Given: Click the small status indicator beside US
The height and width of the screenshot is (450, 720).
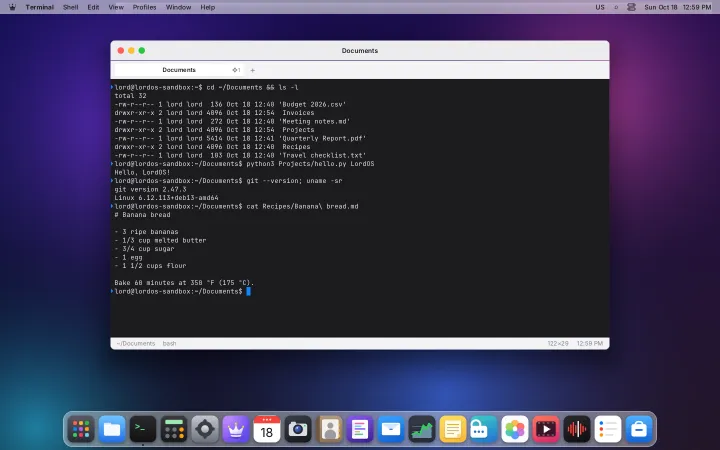Looking at the screenshot, I should 616,7.
